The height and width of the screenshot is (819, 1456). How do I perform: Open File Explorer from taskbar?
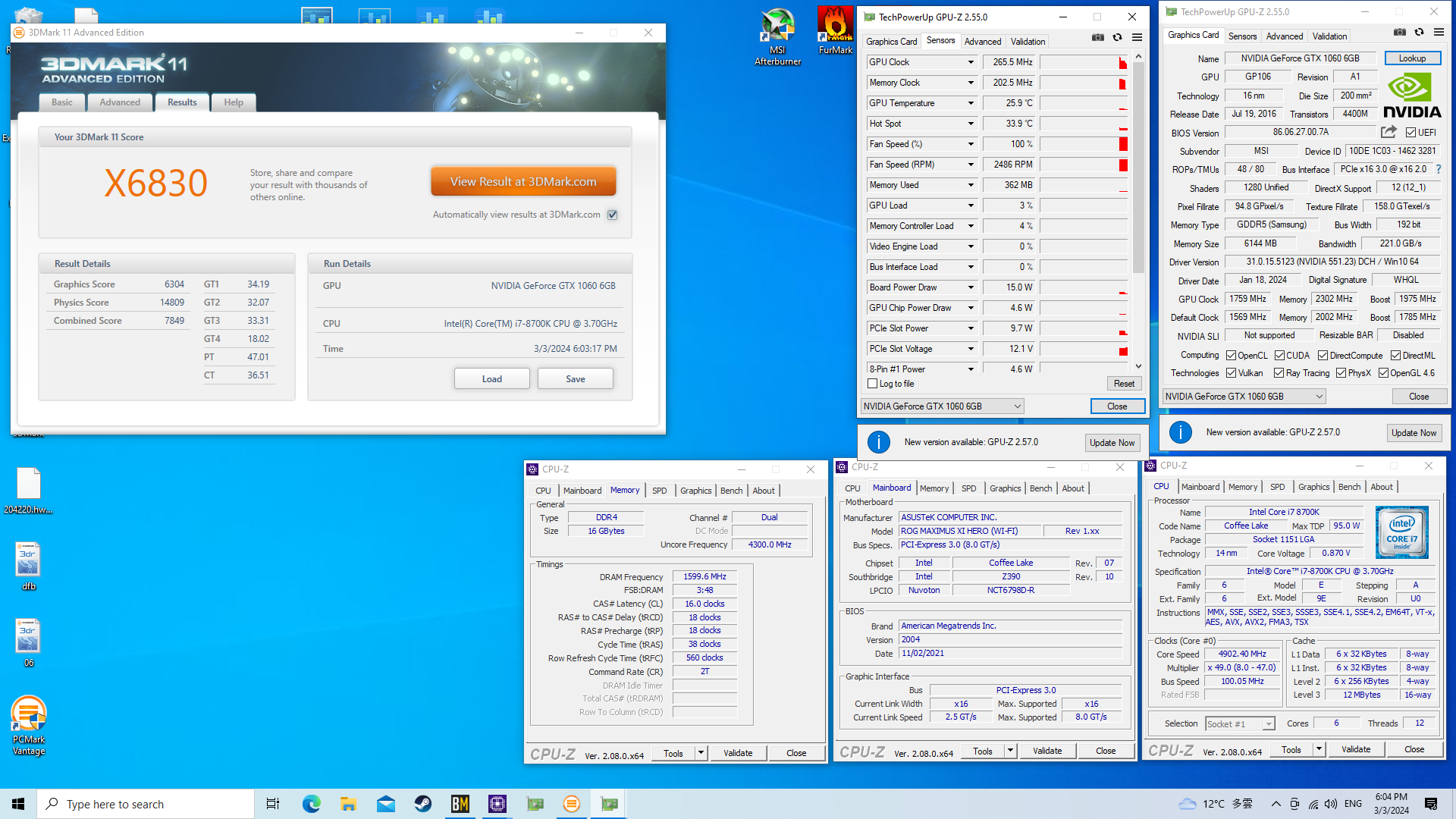[x=348, y=804]
